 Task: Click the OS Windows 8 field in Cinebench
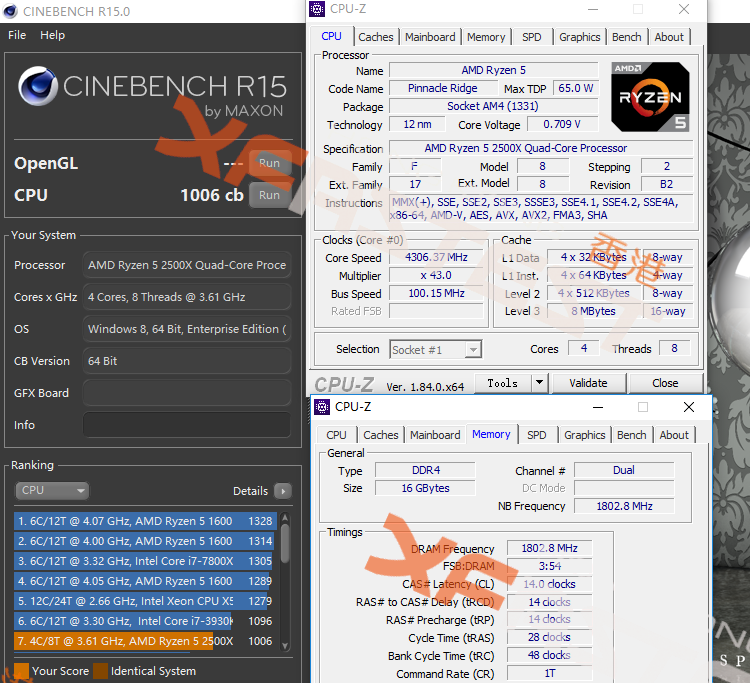pyautogui.click(x=187, y=329)
